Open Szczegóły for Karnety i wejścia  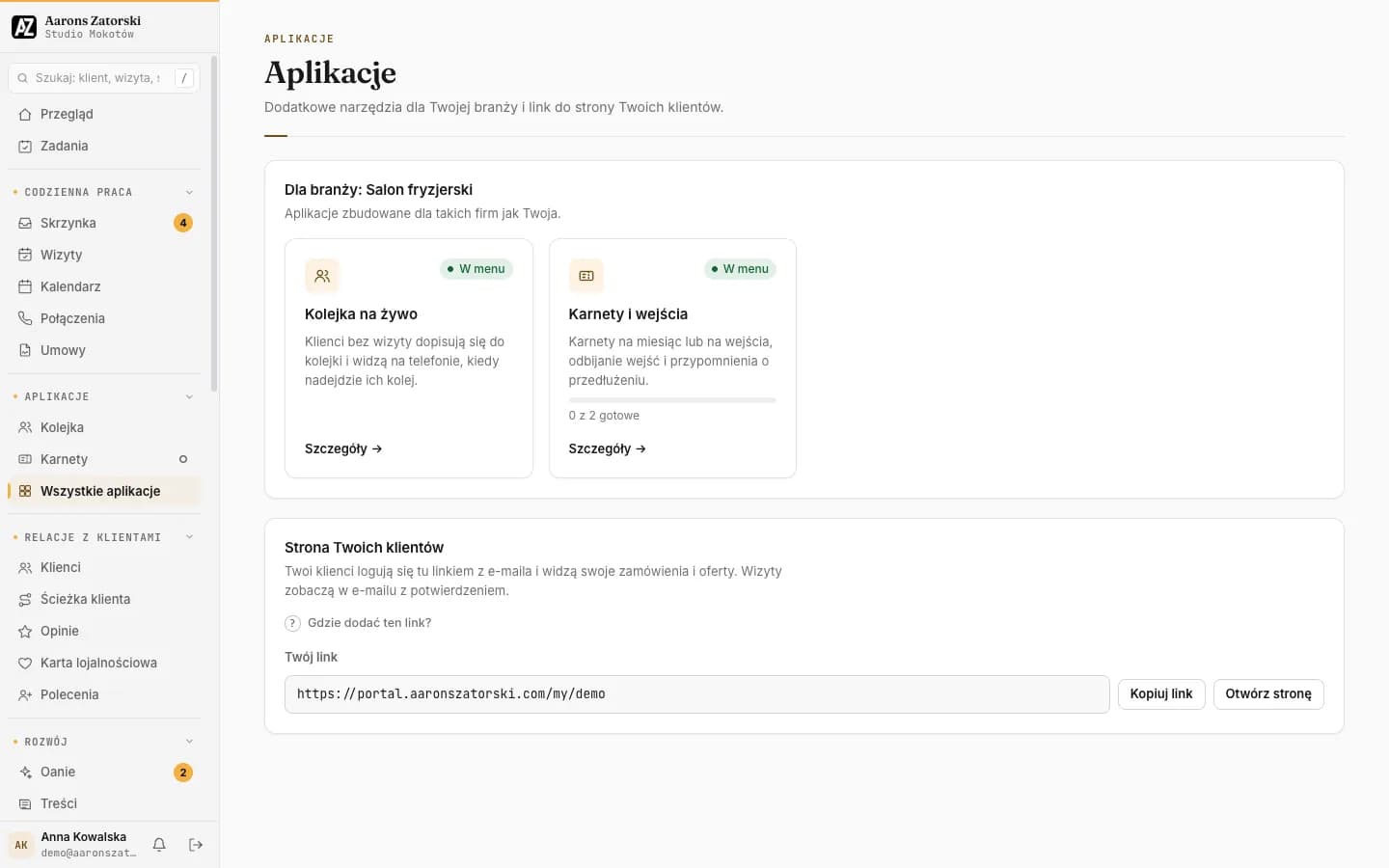tap(608, 448)
